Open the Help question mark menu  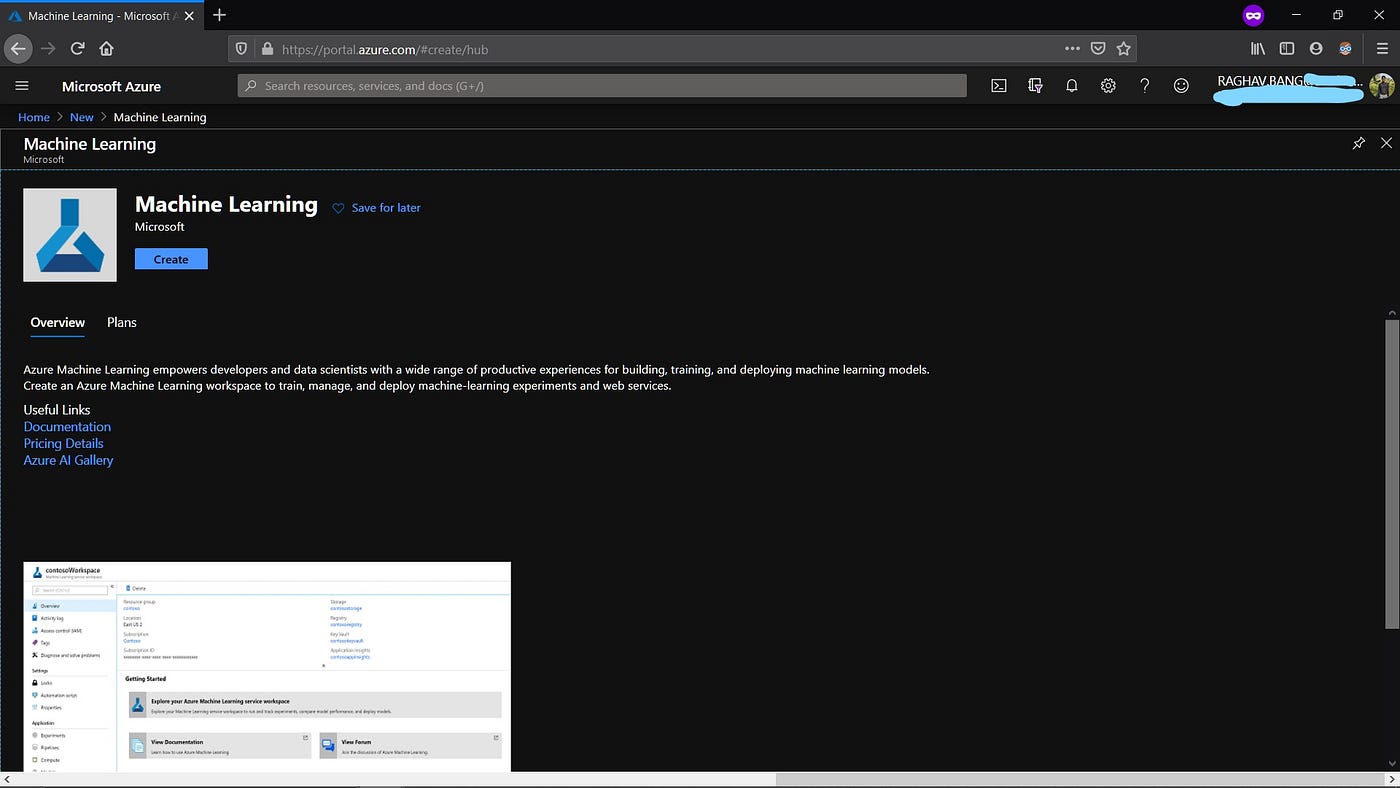click(1144, 86)
